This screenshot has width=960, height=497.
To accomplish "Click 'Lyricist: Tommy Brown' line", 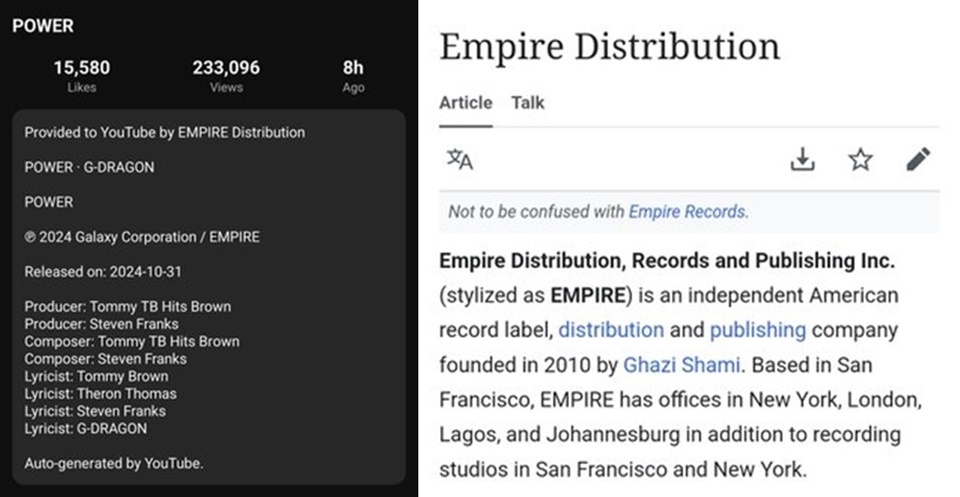I will pyautogui.click(x=96, y=376).
